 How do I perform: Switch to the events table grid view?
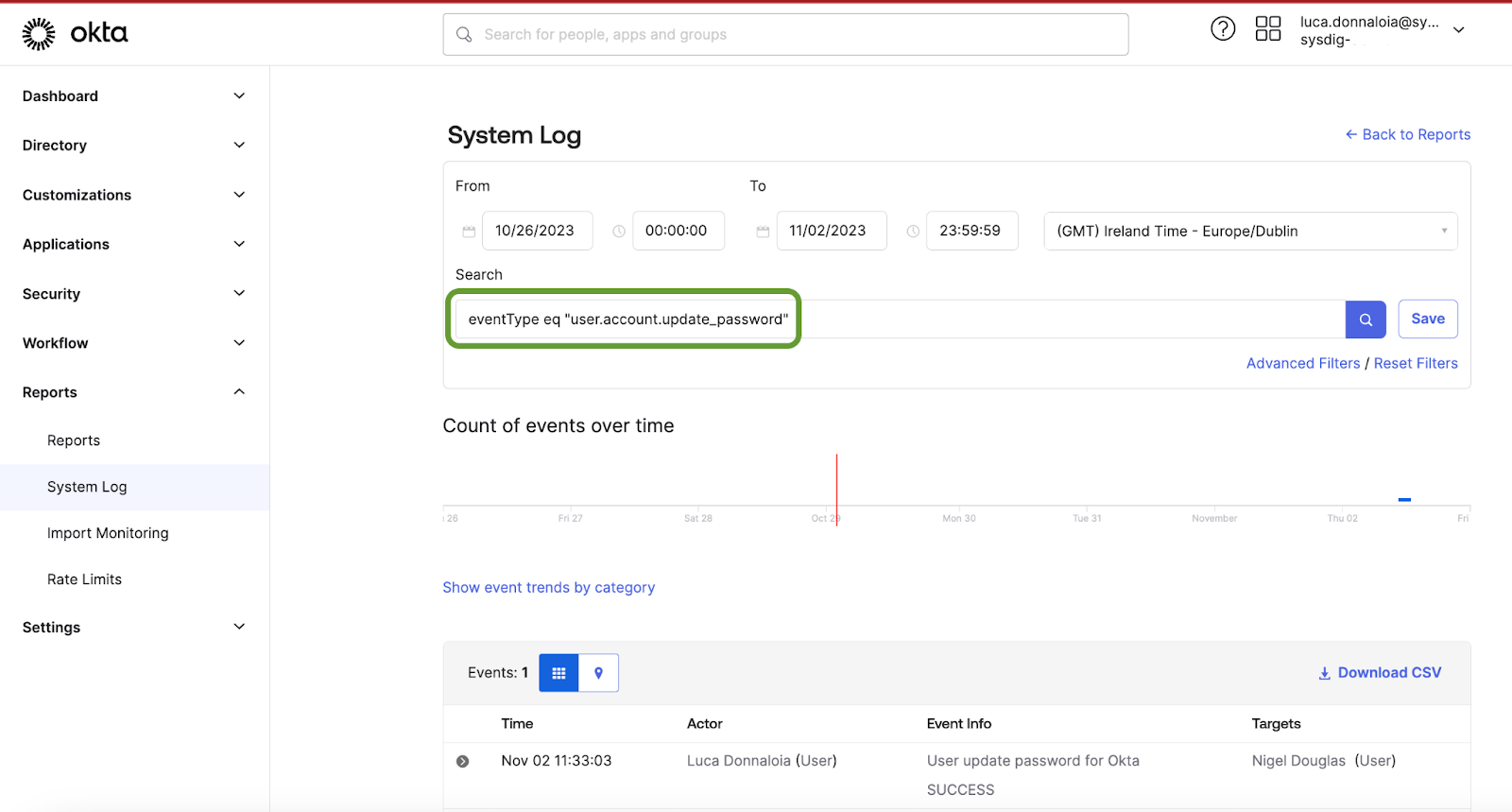[x=558, y=673]
